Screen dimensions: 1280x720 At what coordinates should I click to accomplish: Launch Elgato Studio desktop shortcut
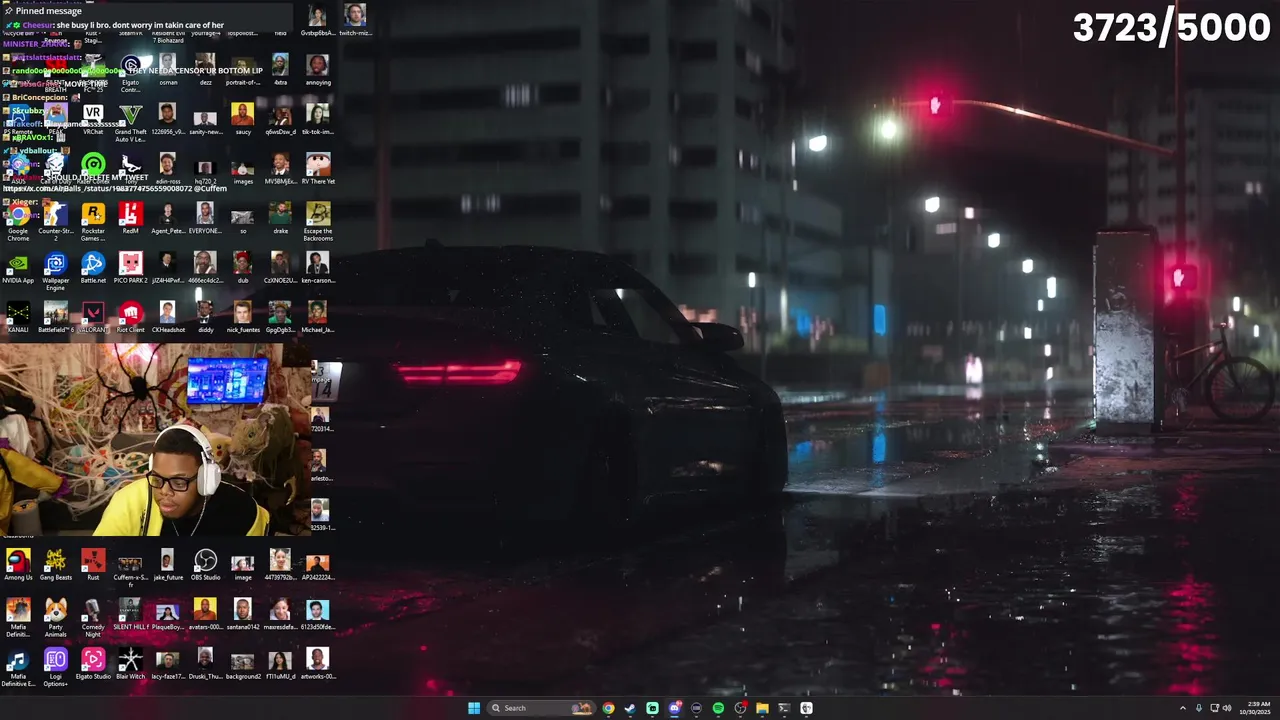pos(93,664)
